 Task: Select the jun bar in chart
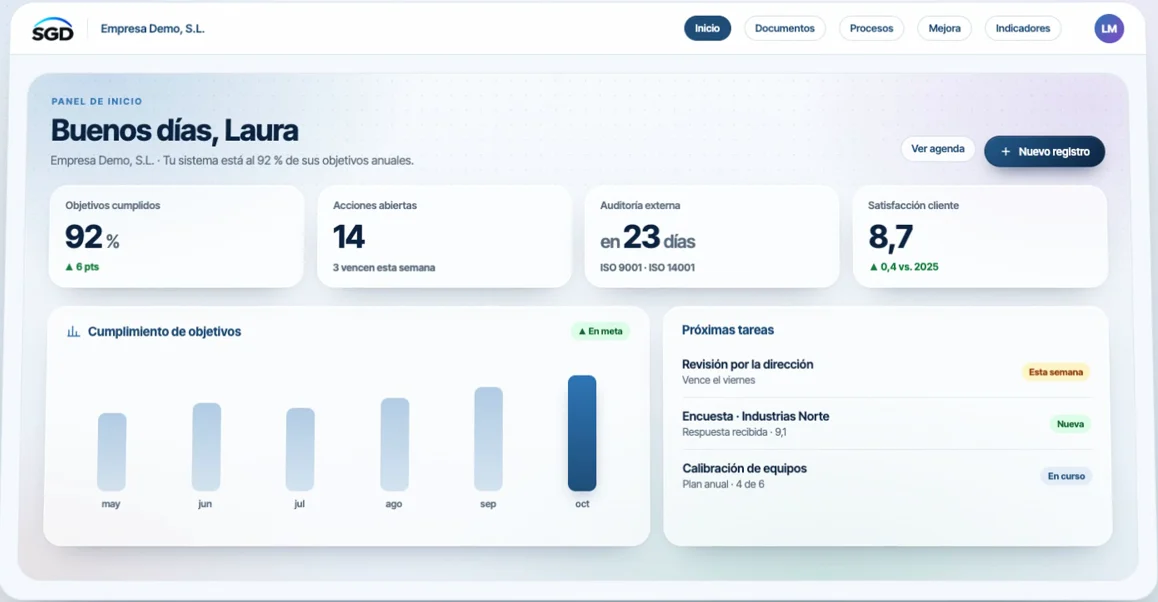click(x=206, y=447)
